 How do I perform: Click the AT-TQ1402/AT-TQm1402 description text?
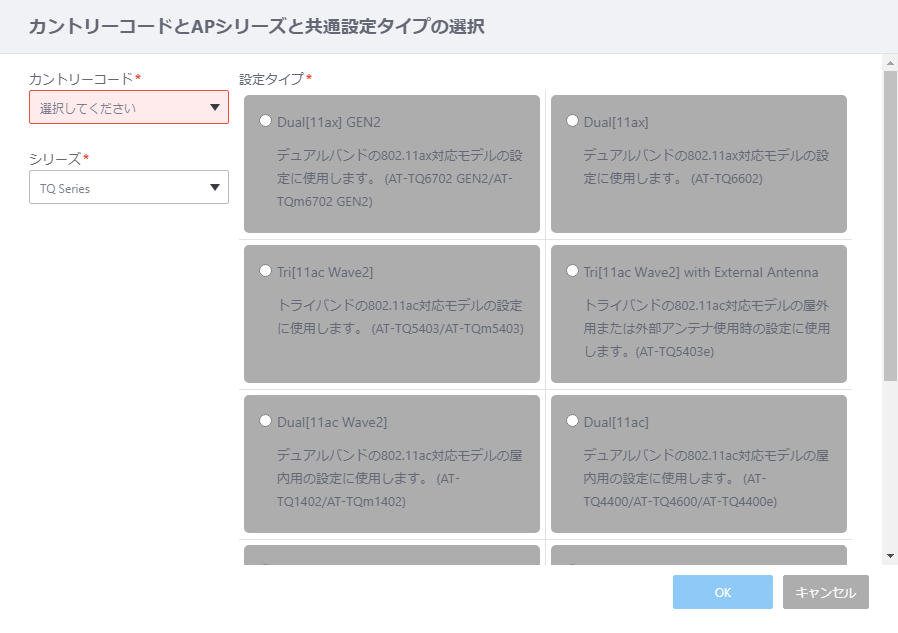pos(399,478)
